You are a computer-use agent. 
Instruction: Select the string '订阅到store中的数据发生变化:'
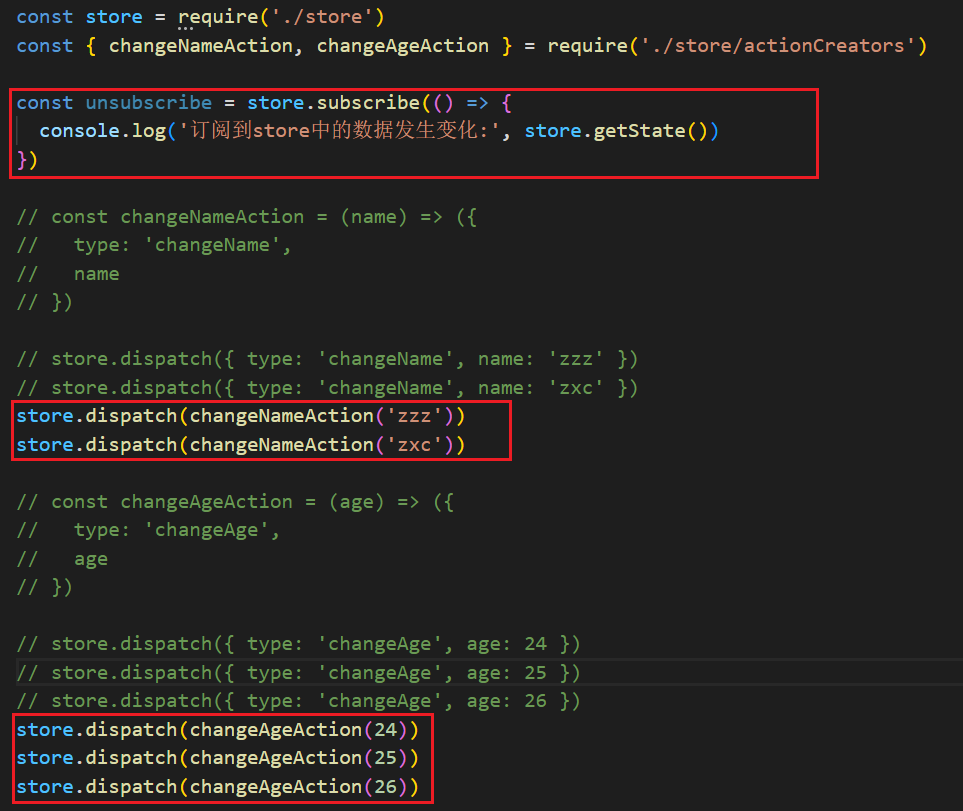pyautogui.click(x=340, y=131)
